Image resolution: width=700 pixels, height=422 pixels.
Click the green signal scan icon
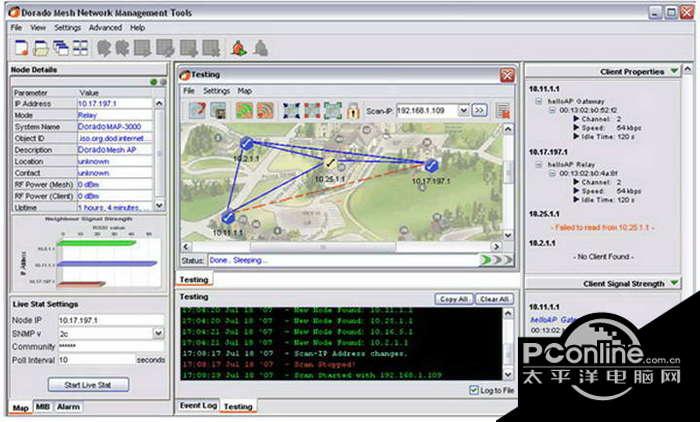[244, 110]
